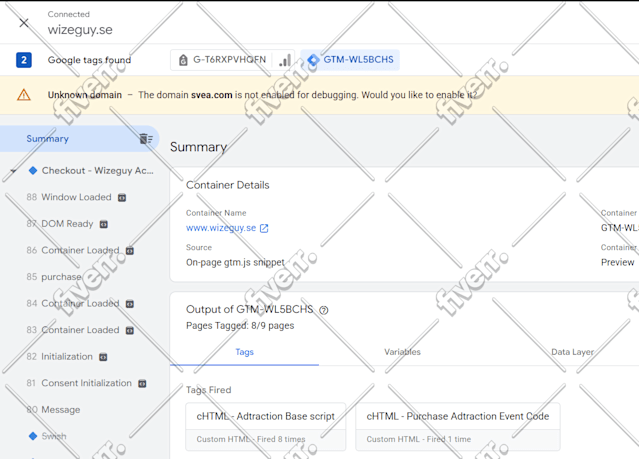
Task: Click icon beside Consent Initialization
Action: [142, 384]
